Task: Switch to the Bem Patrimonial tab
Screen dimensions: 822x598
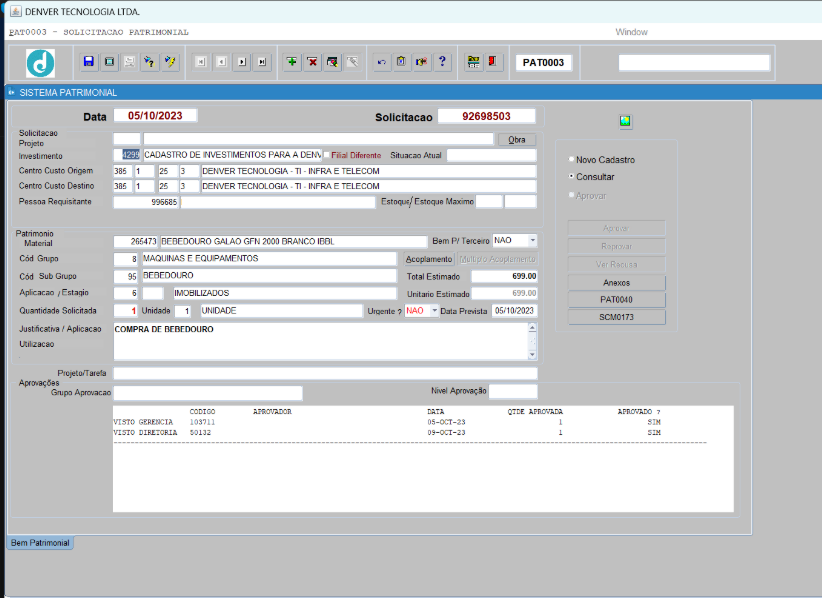Action: [40, 542]
